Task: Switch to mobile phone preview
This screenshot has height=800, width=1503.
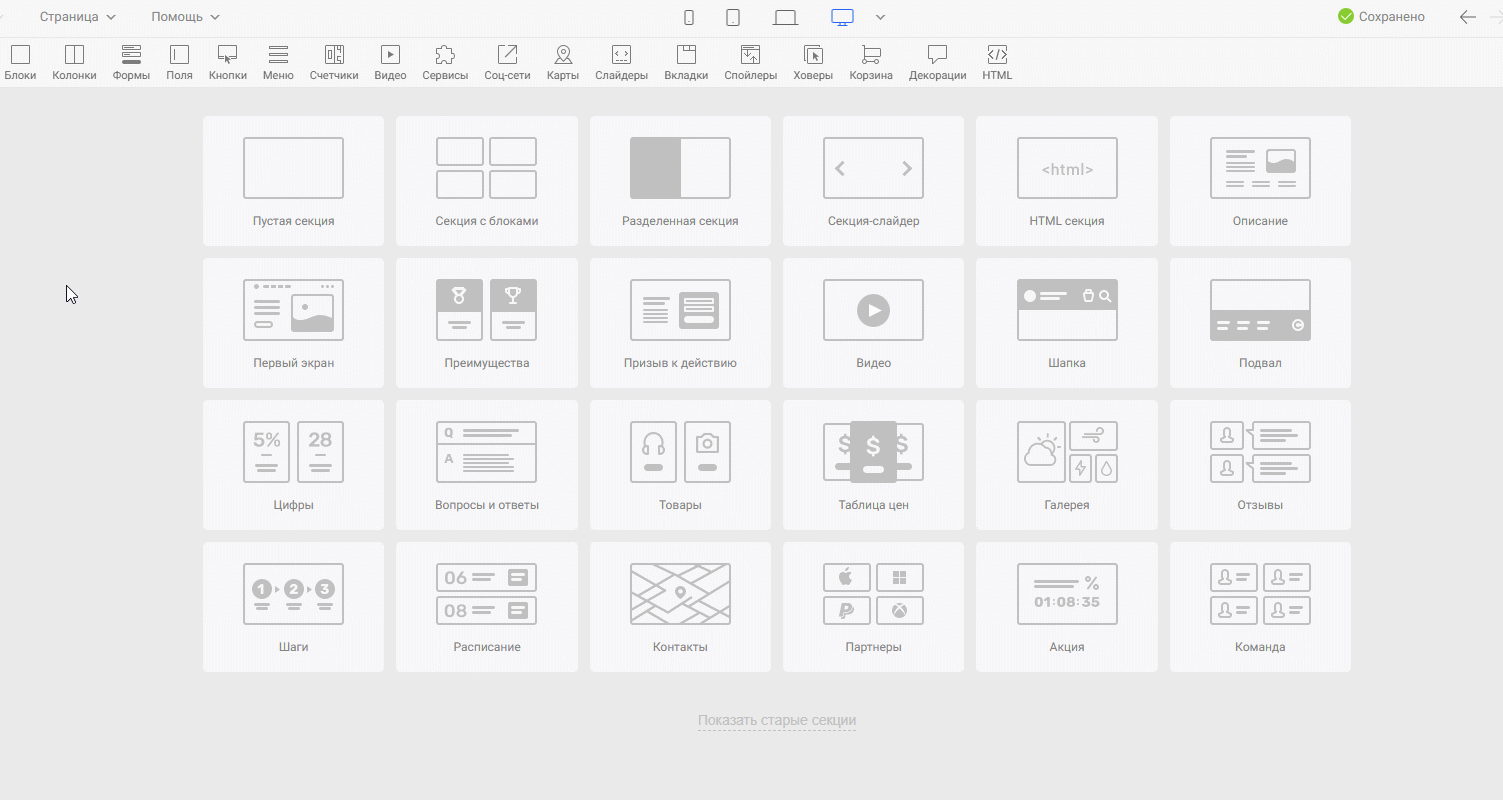Action: 689,17
